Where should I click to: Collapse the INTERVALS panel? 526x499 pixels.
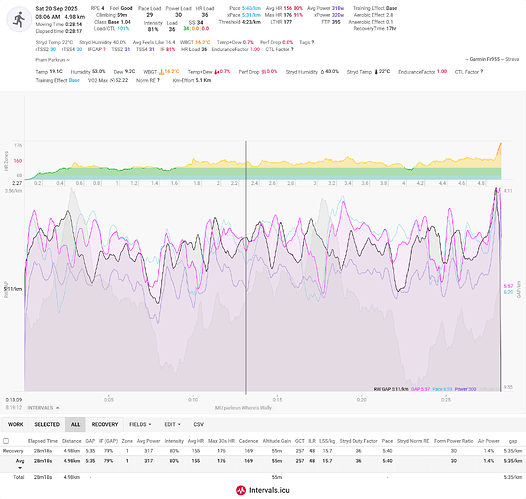tap(44, 408)
